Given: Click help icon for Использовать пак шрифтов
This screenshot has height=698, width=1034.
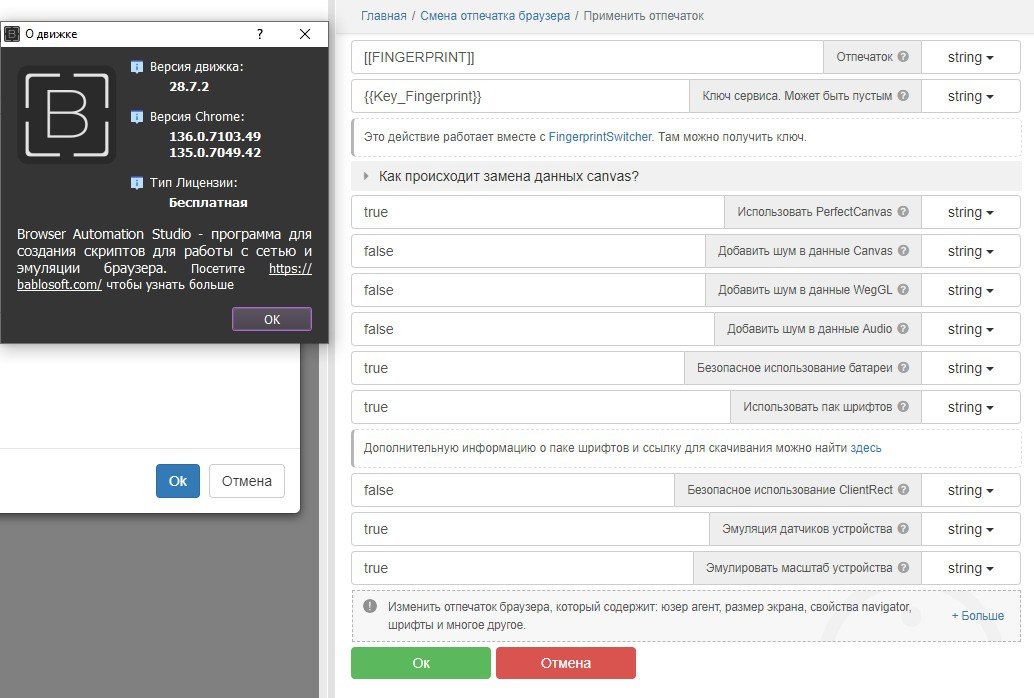Looking at the screenshot, I should (x=903, y=407).
